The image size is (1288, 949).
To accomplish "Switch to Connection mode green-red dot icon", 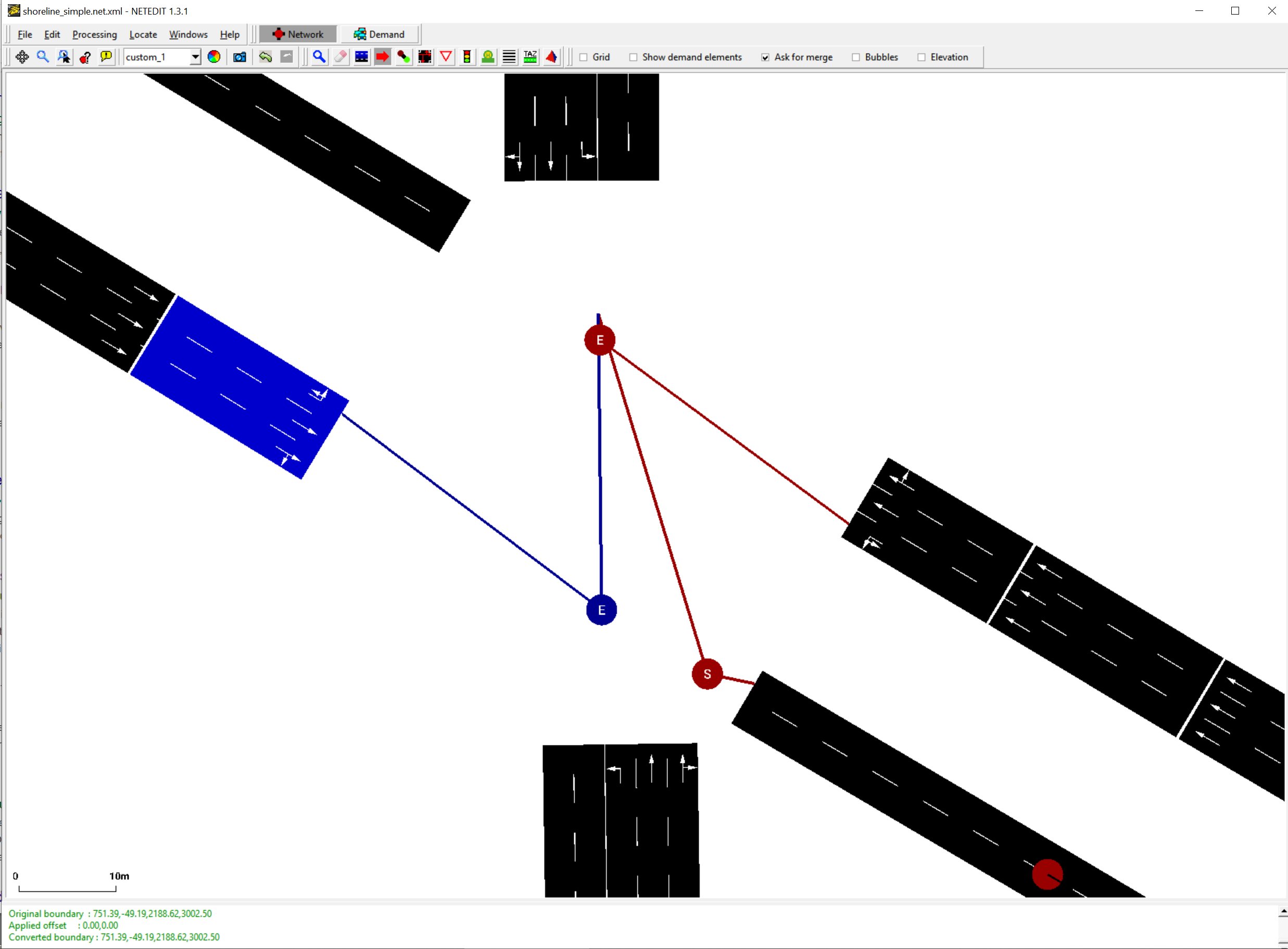I will 404,57.
